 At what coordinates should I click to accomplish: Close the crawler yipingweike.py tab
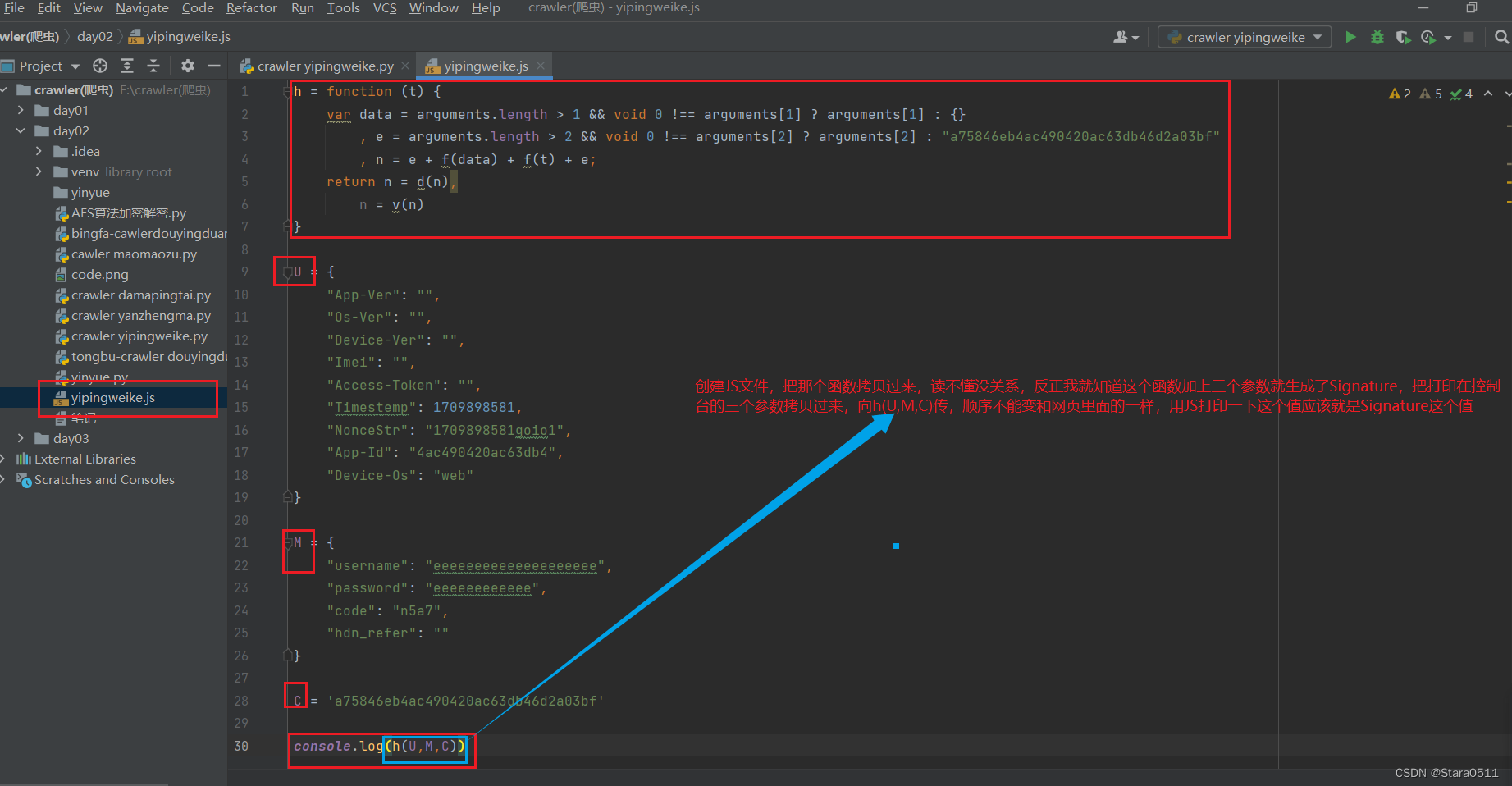[405, 66]
